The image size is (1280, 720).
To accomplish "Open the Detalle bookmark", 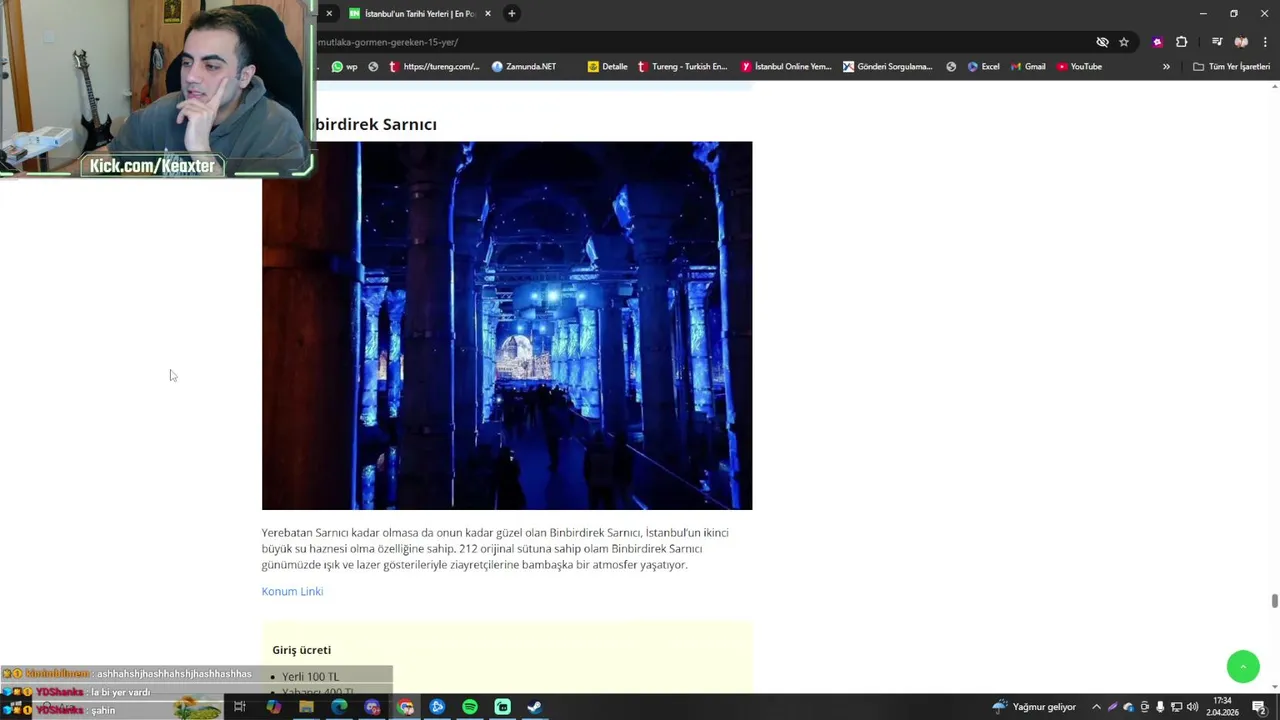I will point(608,67).
